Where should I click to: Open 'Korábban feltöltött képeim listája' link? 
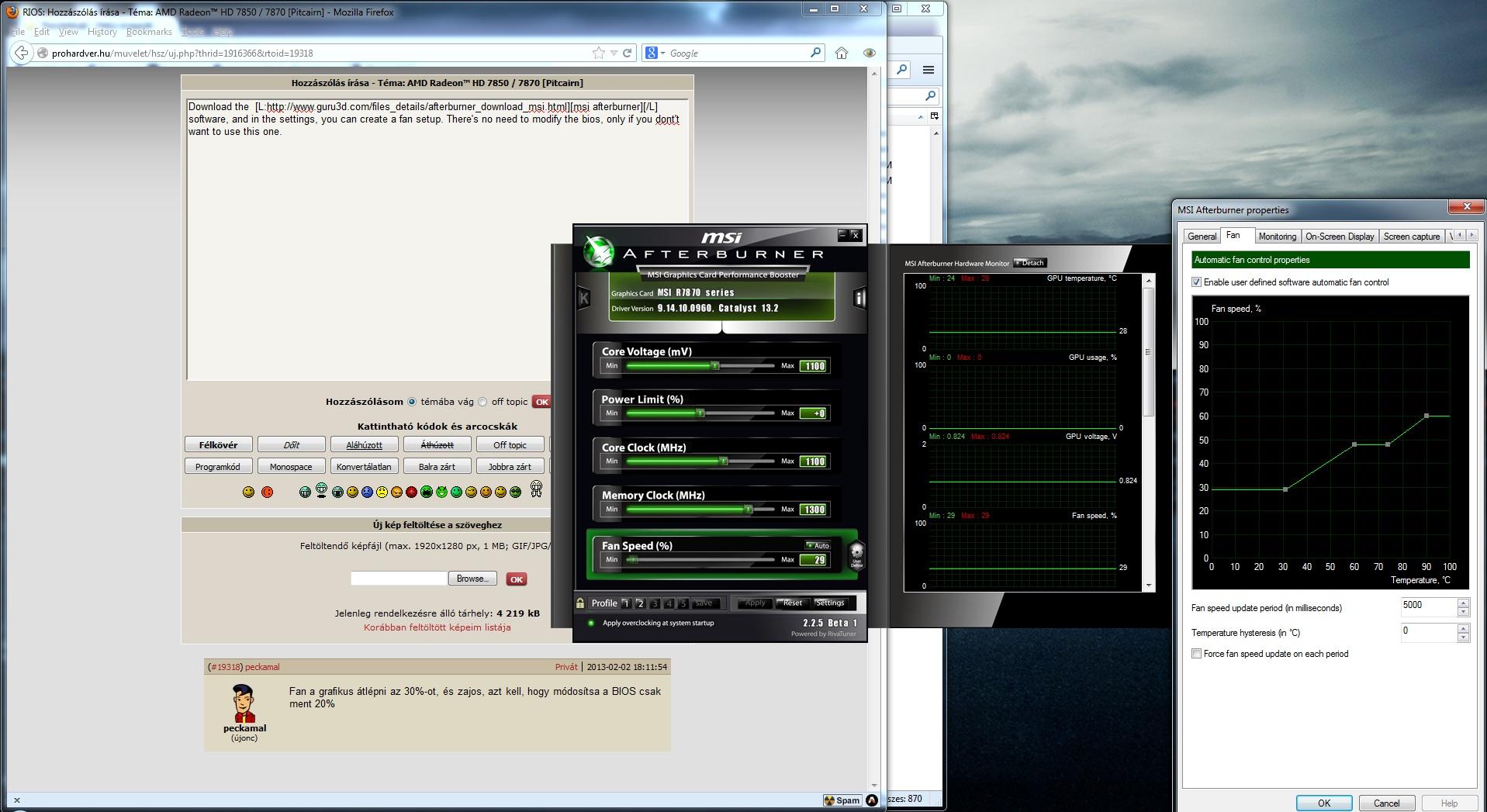[x=437, y=627]
